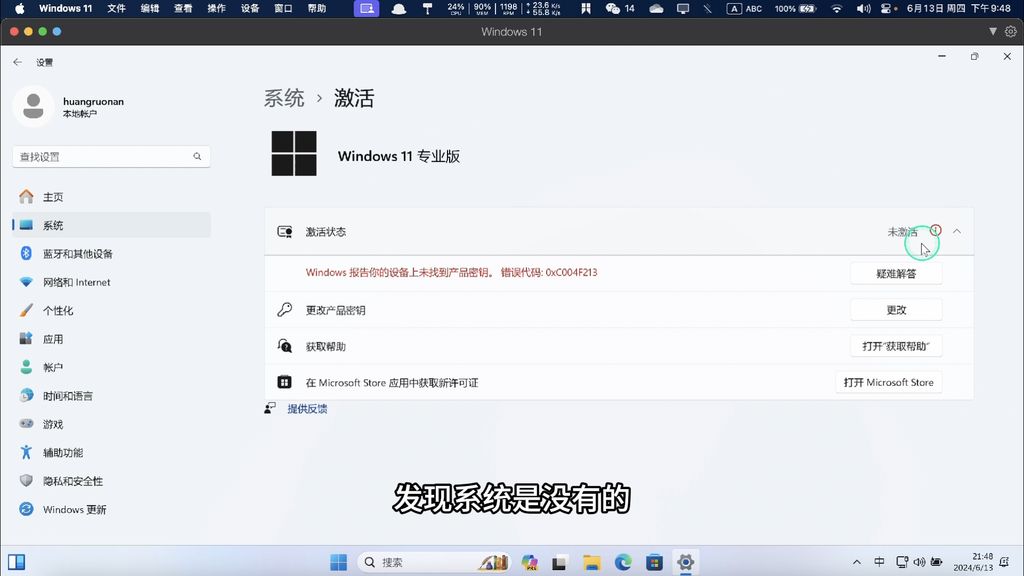
Task: Click the magnifier icon in settings search
Action: coord(197,157)
